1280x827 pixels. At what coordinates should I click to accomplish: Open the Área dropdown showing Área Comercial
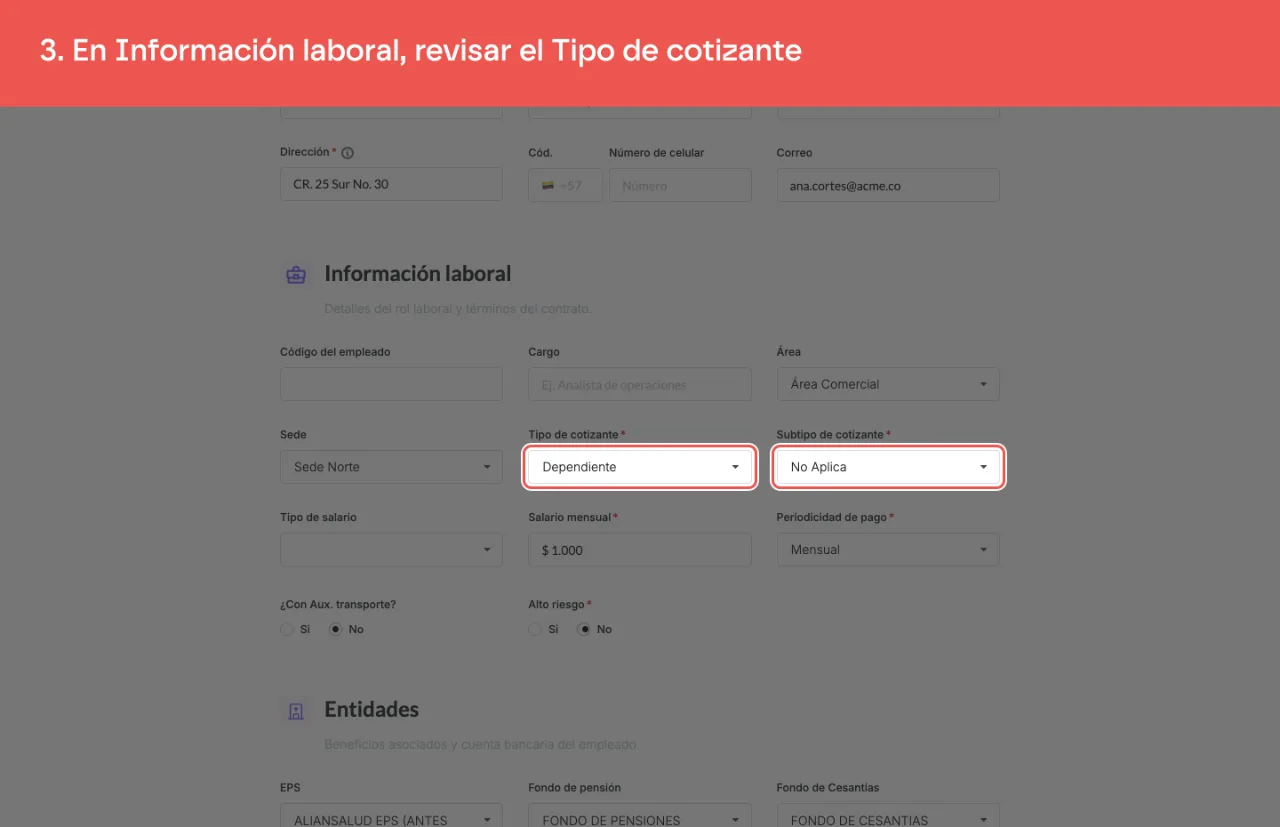coord(888,384)
